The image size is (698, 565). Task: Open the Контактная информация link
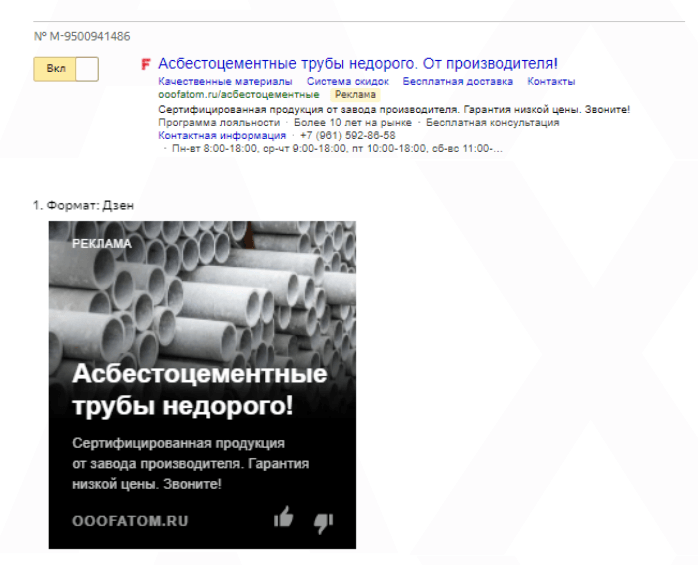pyautogui.click(x=222, y=135)
